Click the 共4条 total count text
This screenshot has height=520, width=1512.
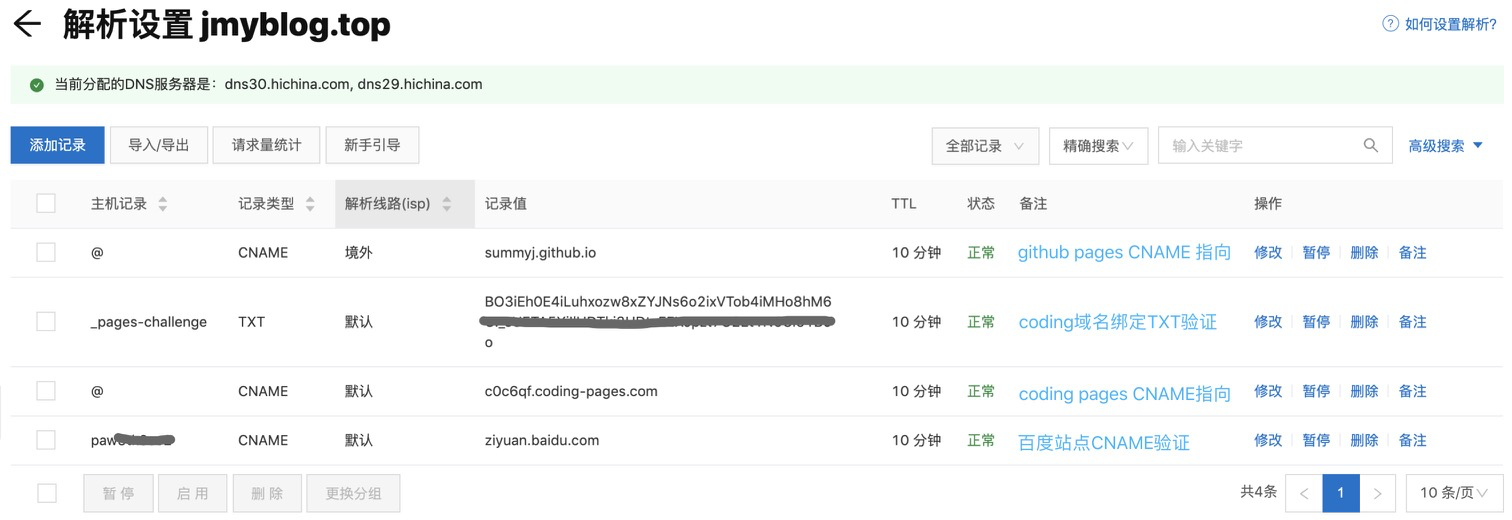pos(1259,492)
